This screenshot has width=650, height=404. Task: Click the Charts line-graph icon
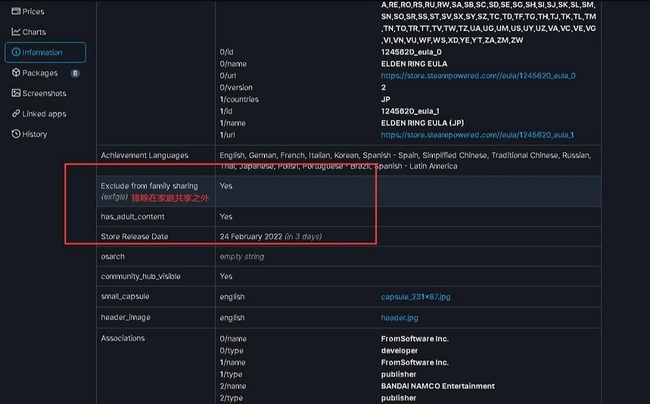pyautogui.click(x=16, y=32)
